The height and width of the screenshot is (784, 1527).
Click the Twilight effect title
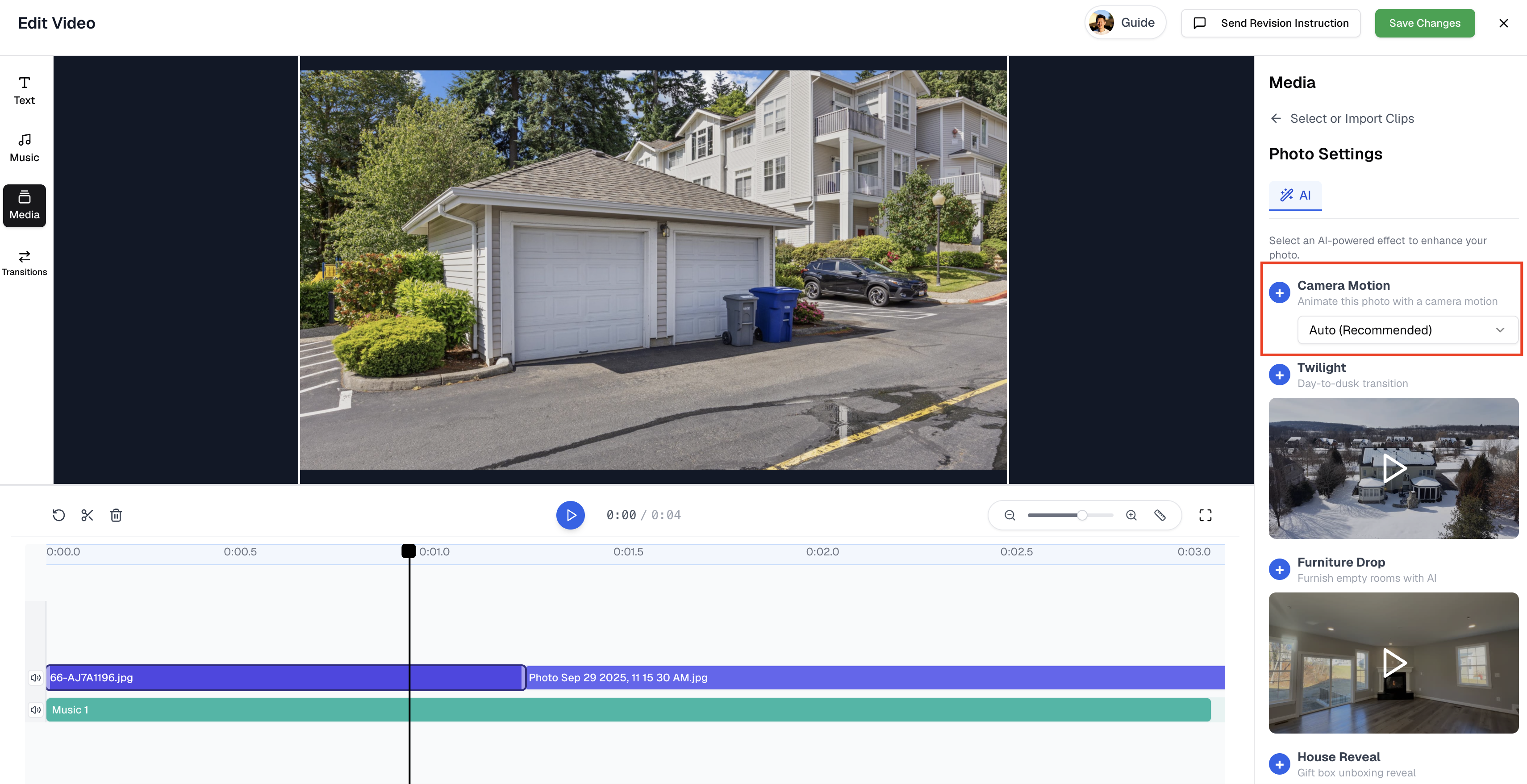pos(1321,367)
